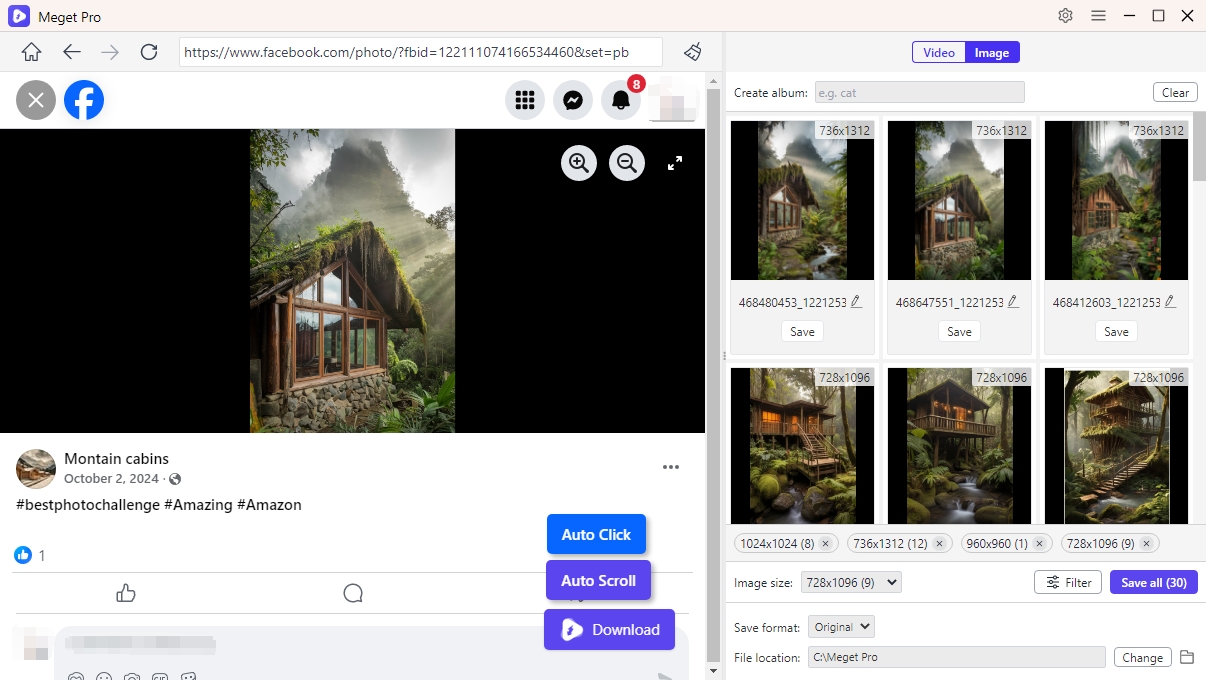The image size is (1206, 680).
Task: Save image 468412603_1221253
Action: (1117, 332)
